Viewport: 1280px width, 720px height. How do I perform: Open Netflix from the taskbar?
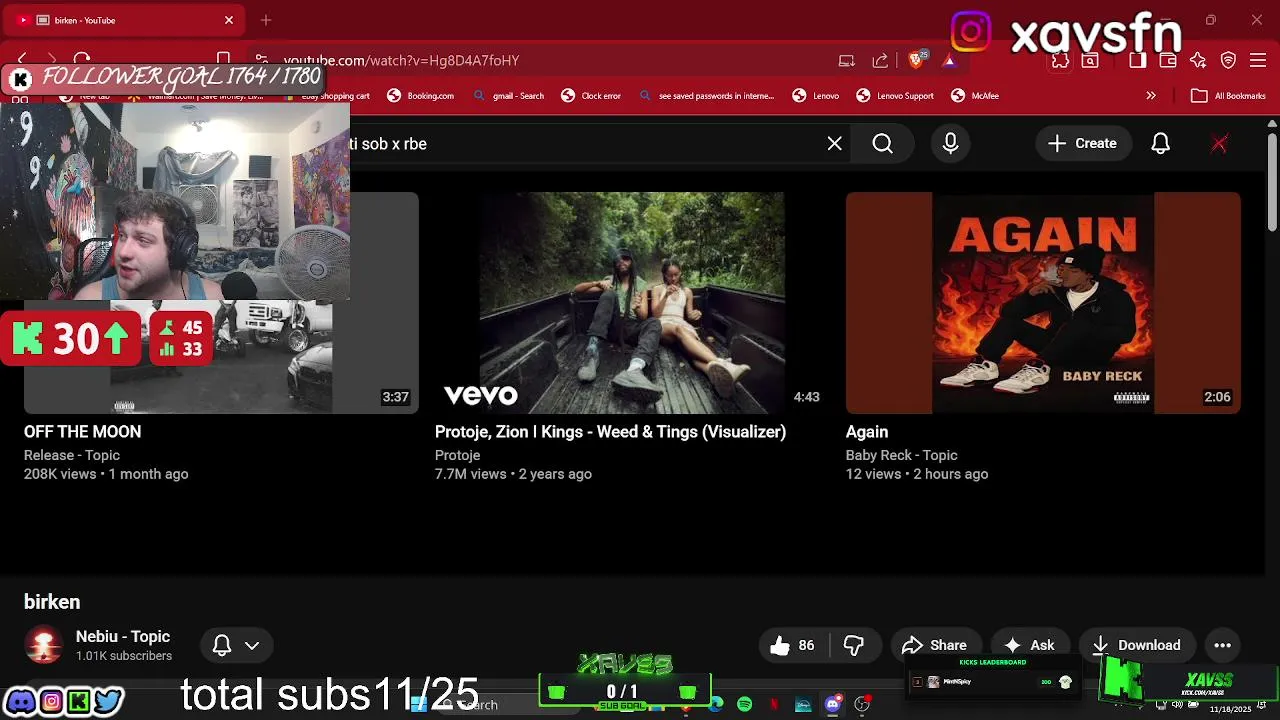click(774, 705)
